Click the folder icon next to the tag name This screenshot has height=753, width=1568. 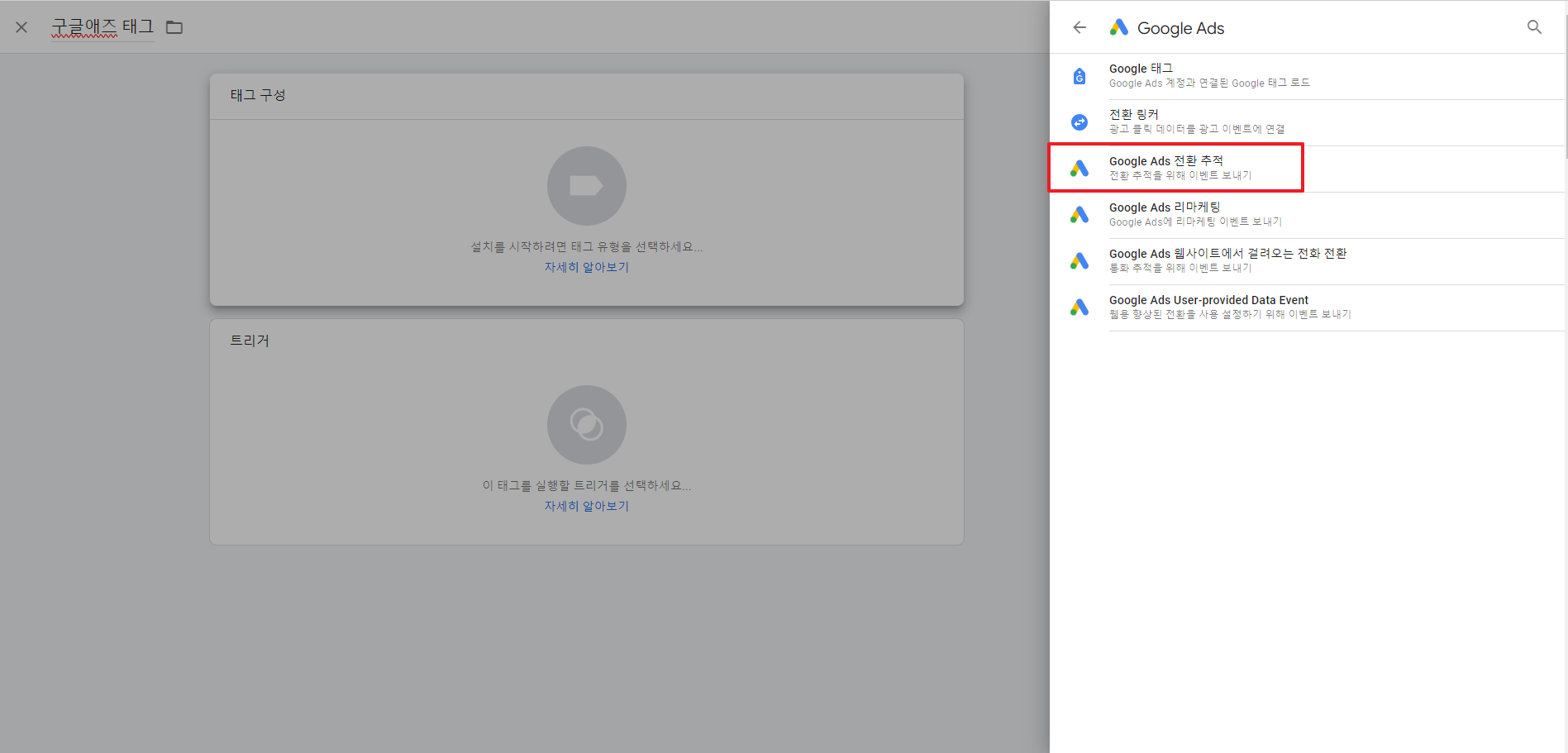174,27
